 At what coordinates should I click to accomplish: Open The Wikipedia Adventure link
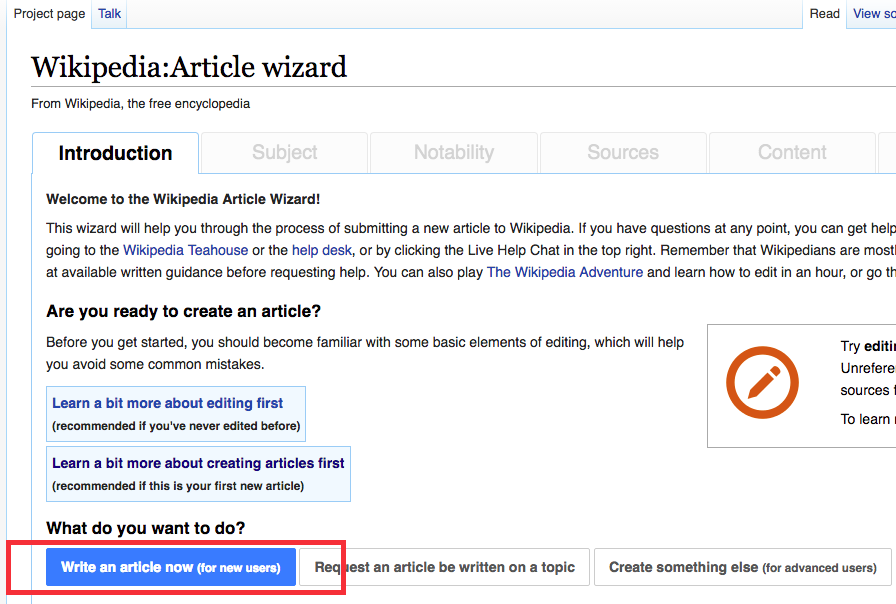tap(565, 272)
